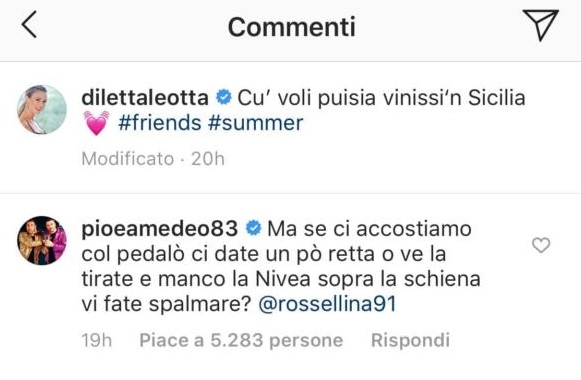Open pioeamedeo83's profile picture
Viewport: 581px width, 380px height.
click(x=42, y=240)
